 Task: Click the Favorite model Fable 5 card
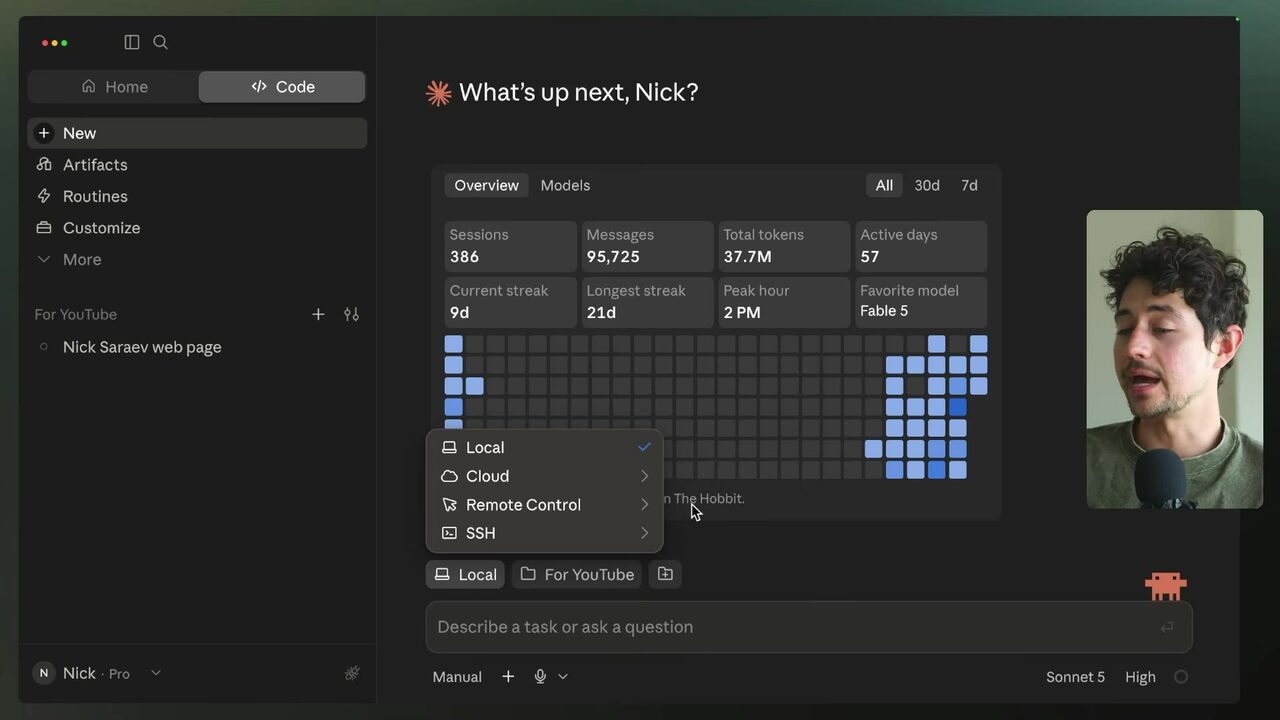pyautogui.click(x=921, y=301)
